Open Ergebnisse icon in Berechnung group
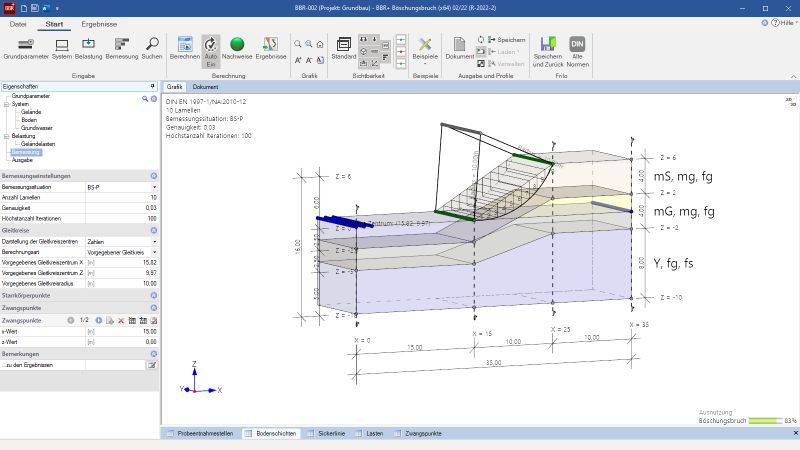The height and width of the screenshot is (450, 800). [x=270, y=49]
